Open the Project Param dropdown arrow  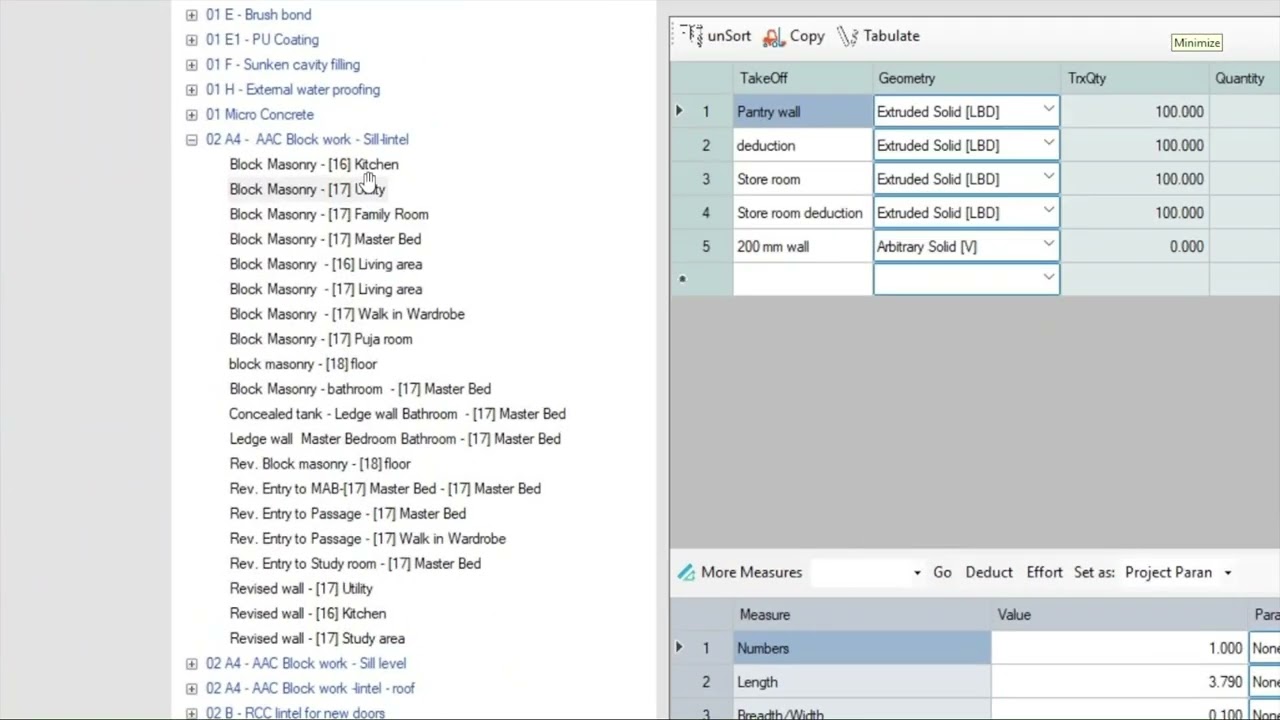[1228, 573]
